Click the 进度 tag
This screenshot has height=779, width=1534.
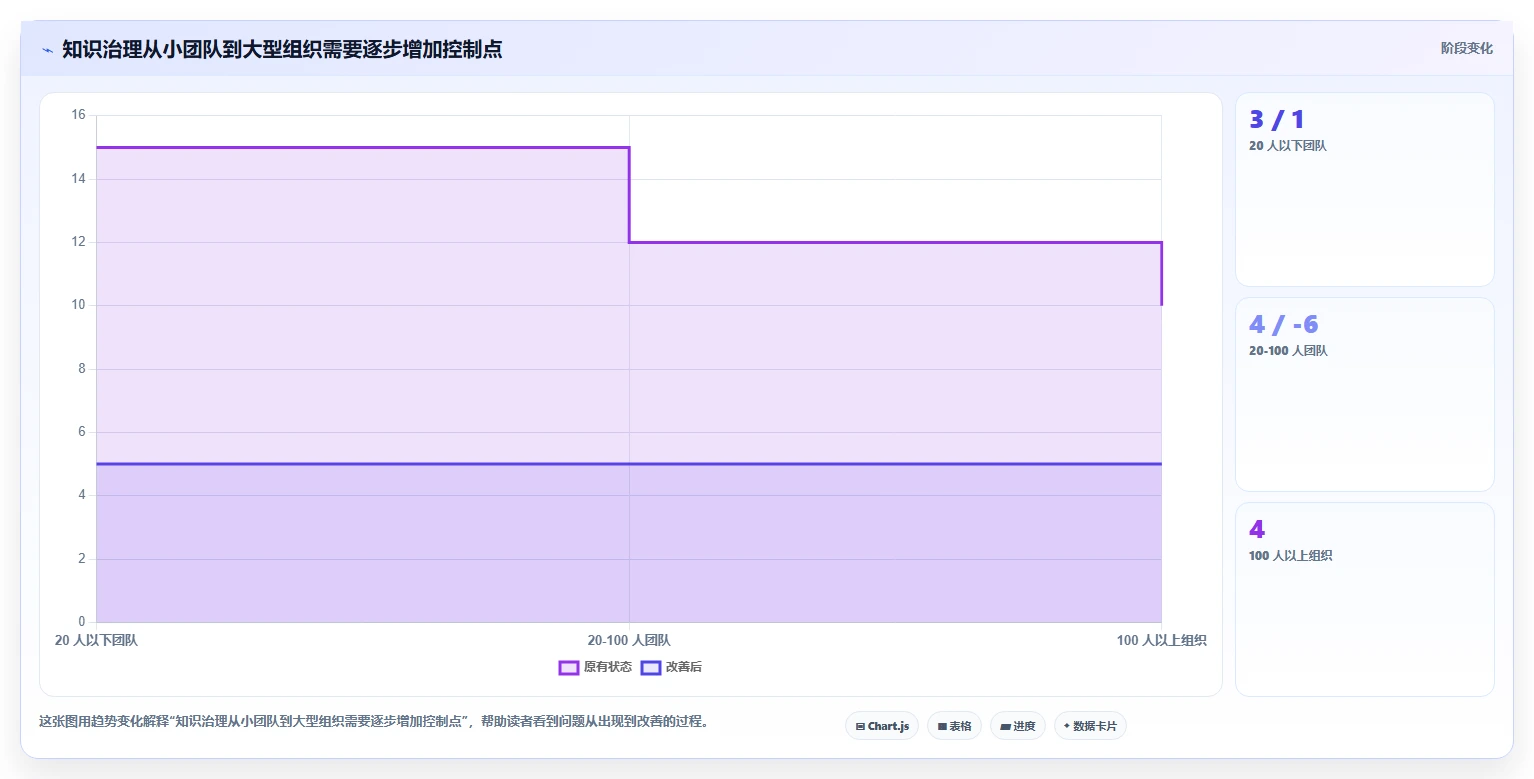tap(1018, 726)
